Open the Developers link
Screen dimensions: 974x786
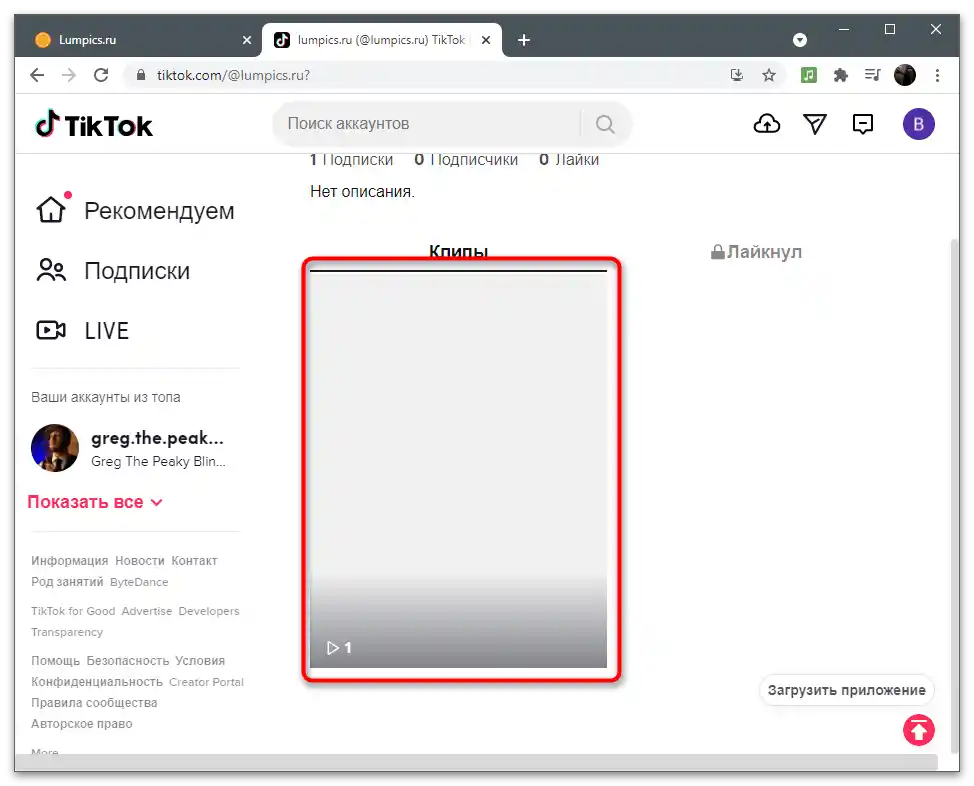coord(209,611)
